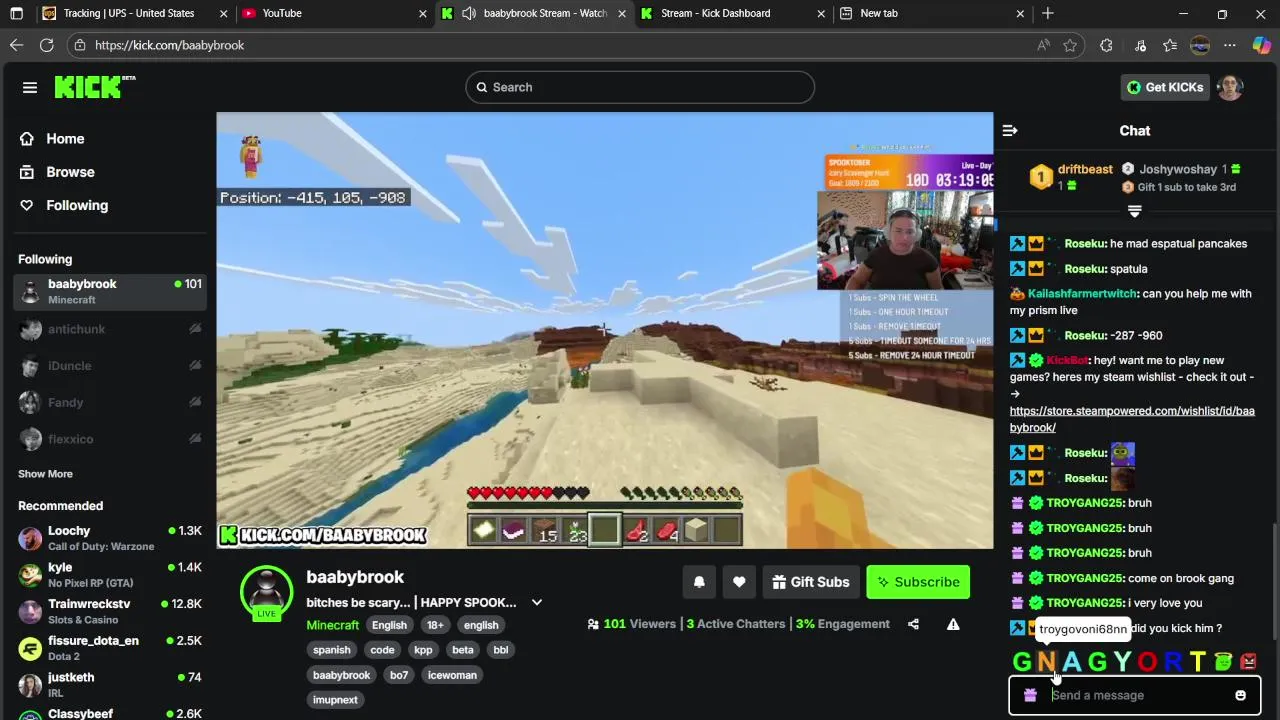Image resolution: width=1280 pixels, height=720 pixels.
Task: Click the KICK logo
Action: point(94,87)
